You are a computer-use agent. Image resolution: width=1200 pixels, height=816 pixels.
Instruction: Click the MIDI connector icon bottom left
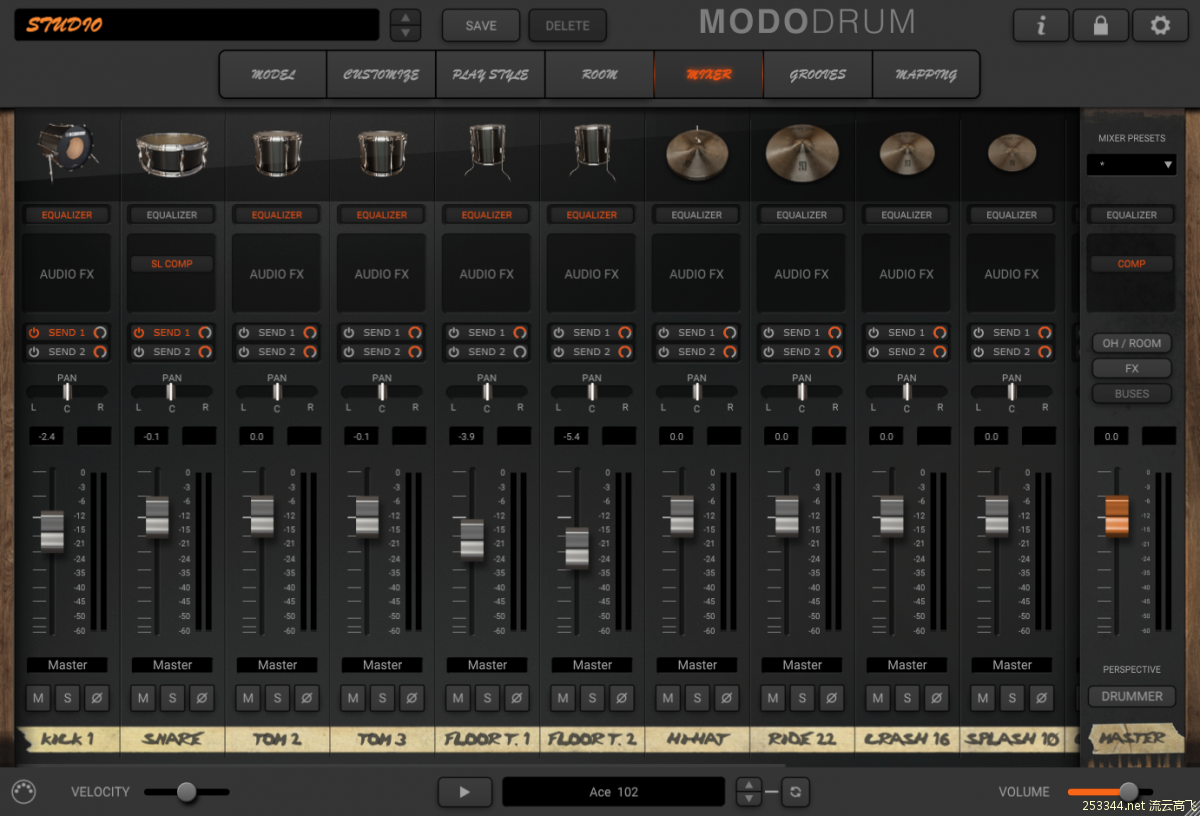click(x=24, y=791)
